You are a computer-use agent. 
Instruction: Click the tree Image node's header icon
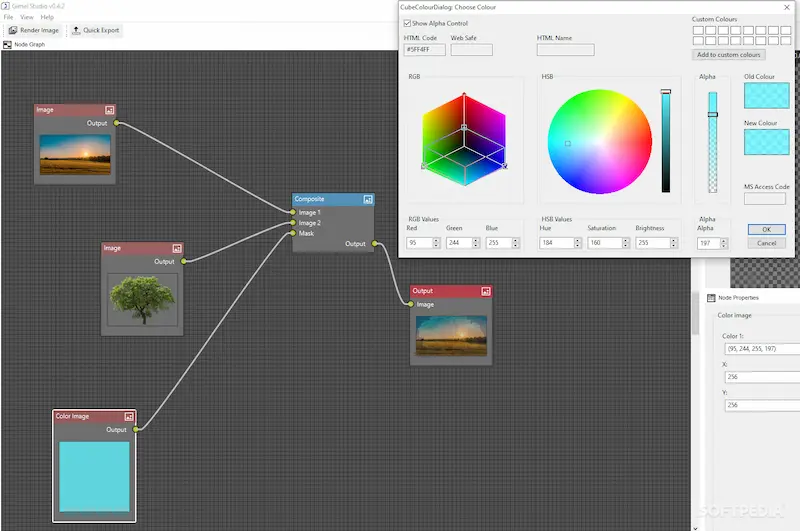pos(176,248)
